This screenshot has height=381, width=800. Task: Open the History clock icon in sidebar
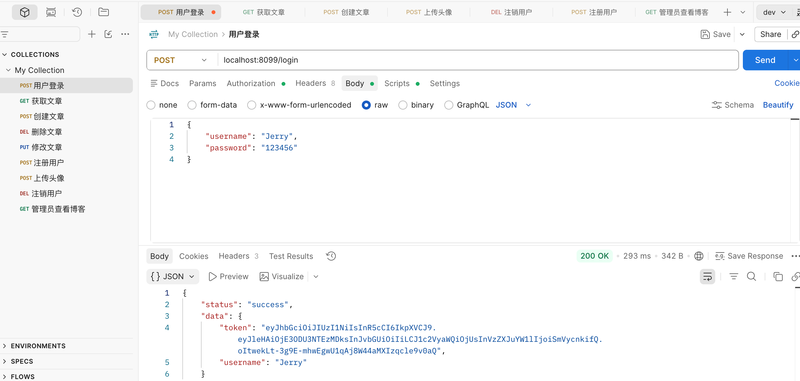click(x=77, y=12)
